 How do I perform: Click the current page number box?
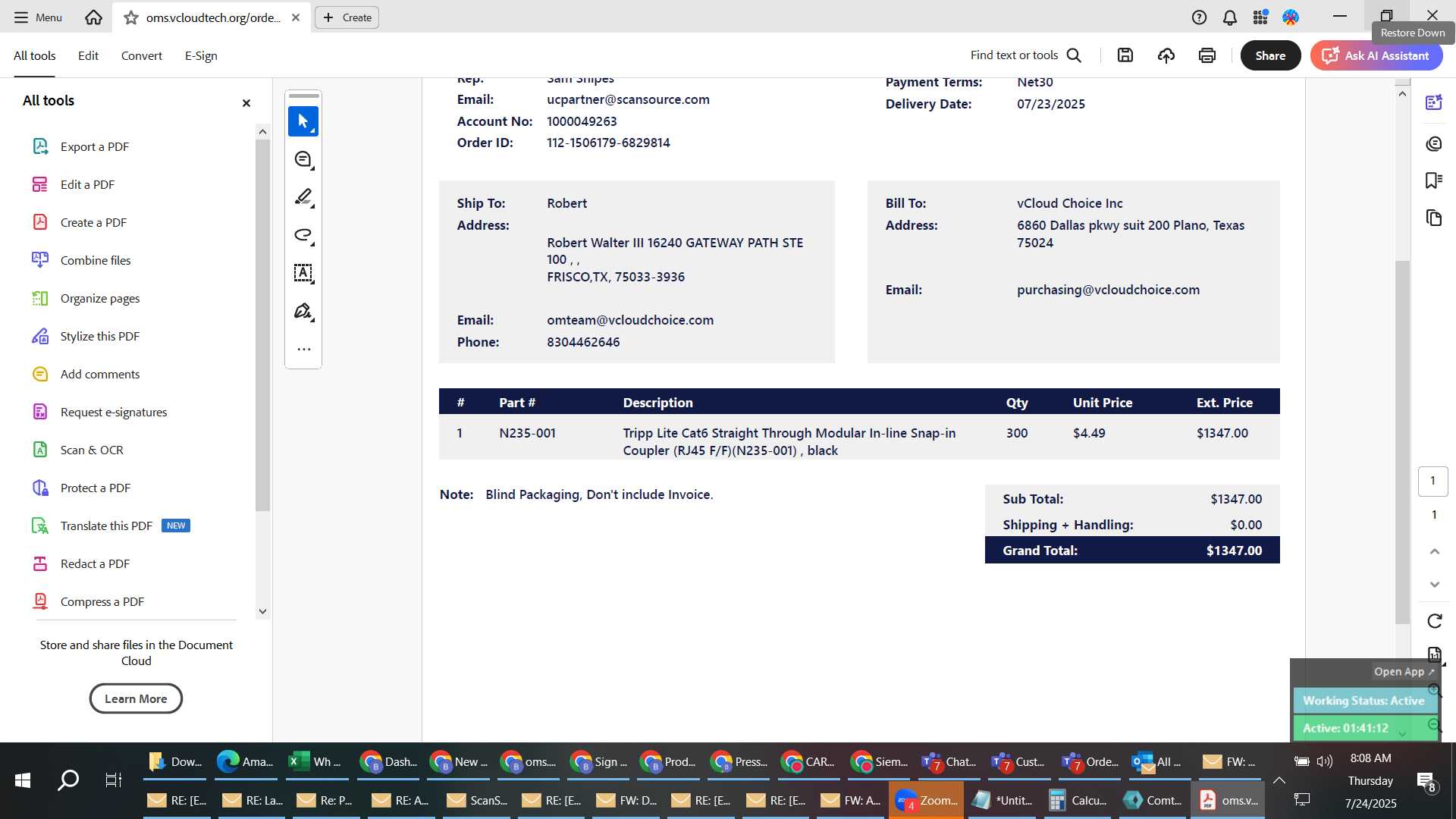[1432, 481]
